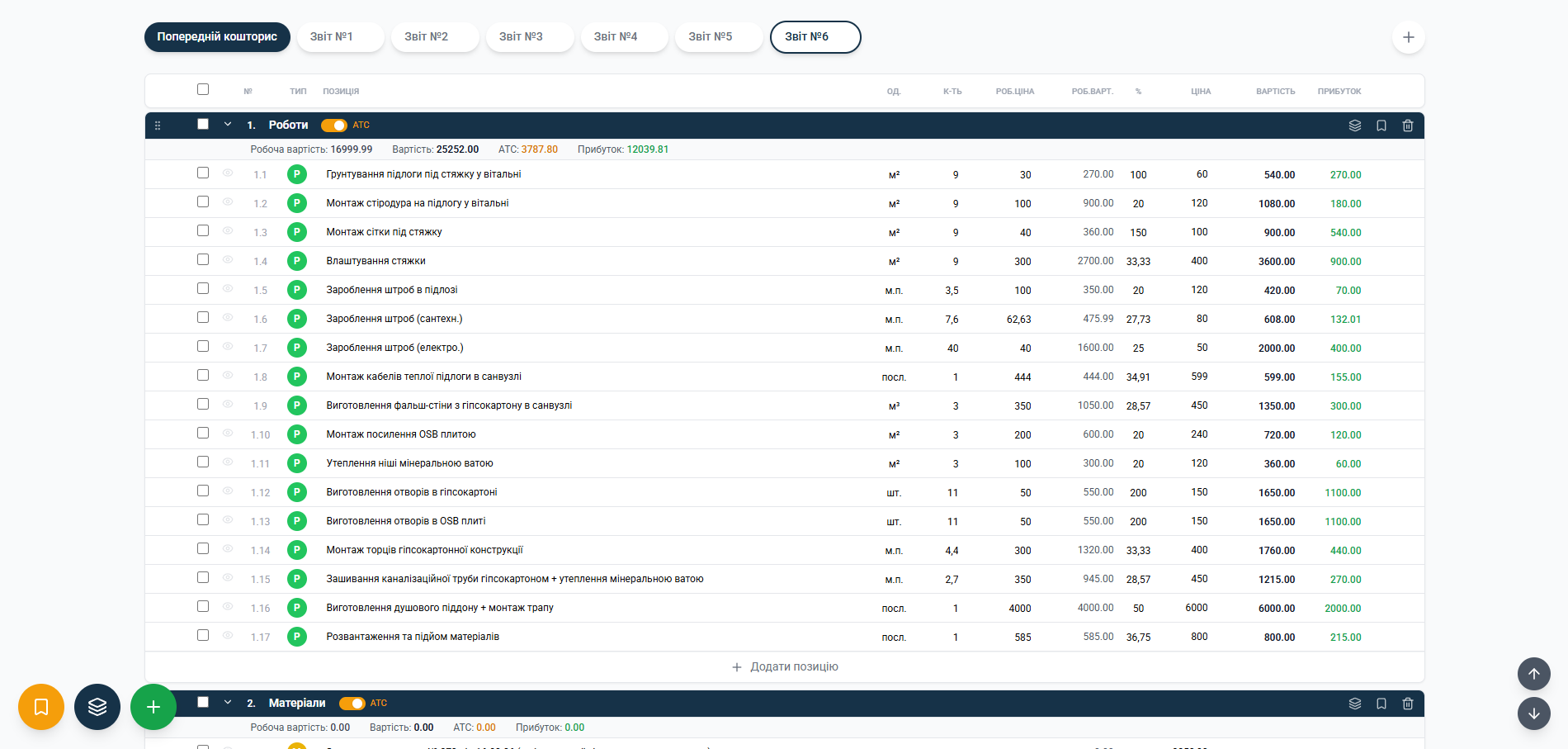Click the bookmark icon for Роботи section

[x=1381, y=126]
